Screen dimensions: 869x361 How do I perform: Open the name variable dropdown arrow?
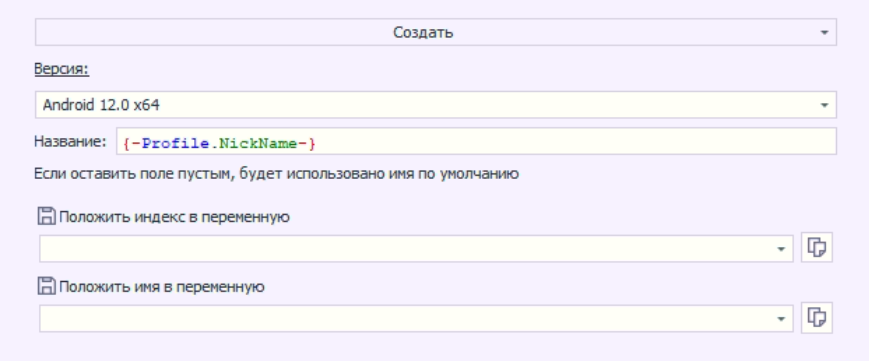tap(781, 319)
